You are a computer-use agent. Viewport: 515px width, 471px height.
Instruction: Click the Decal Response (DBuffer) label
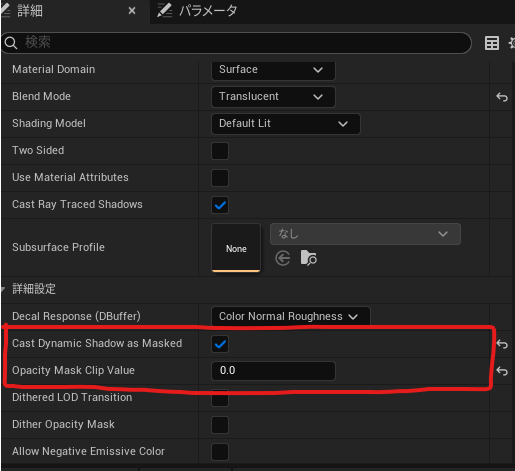pyautogui.click(x=76, y=316)
